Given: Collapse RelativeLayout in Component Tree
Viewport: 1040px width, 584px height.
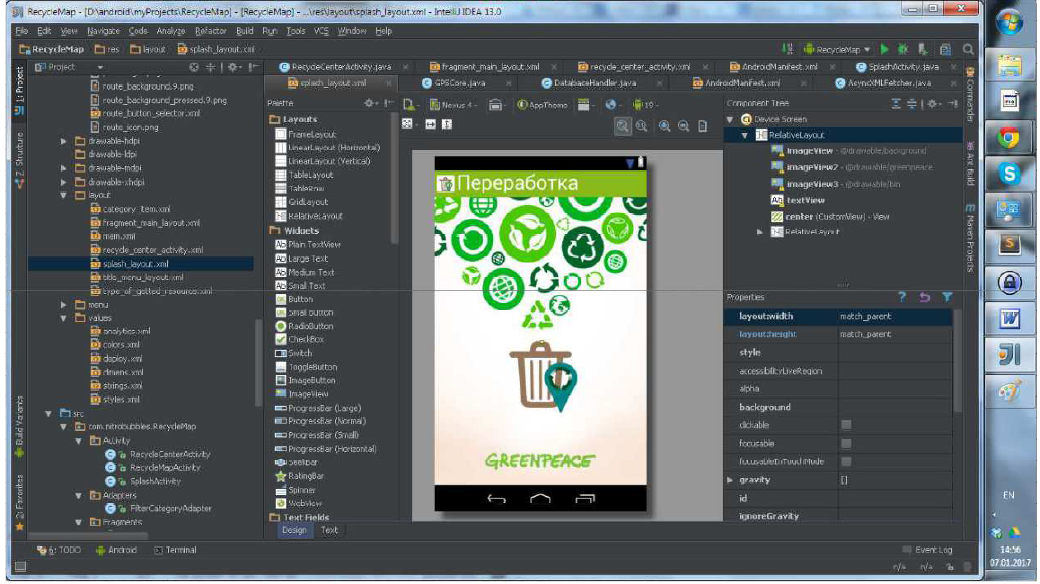Looking at the screenshot, I should [x=745, y=135].
